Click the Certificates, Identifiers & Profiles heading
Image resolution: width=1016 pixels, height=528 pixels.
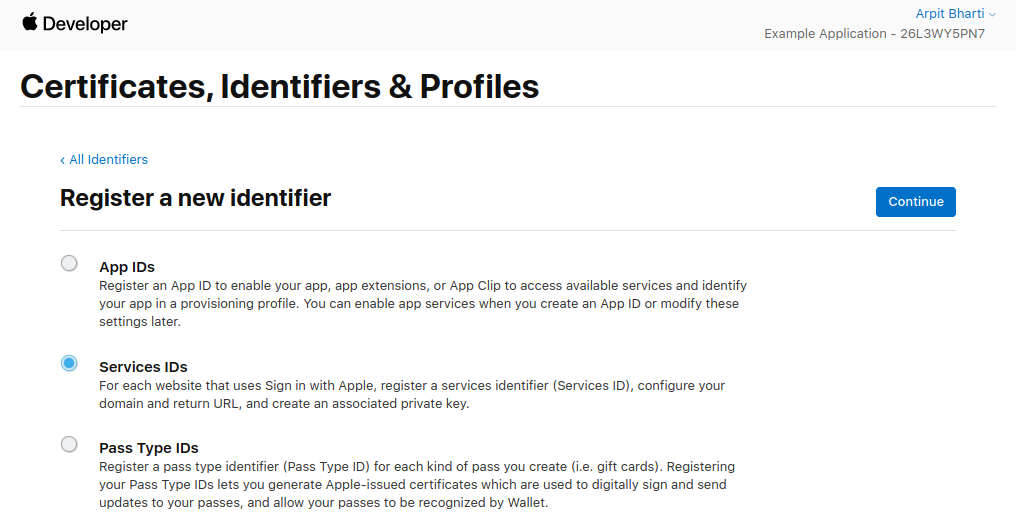tap(279, 86)
